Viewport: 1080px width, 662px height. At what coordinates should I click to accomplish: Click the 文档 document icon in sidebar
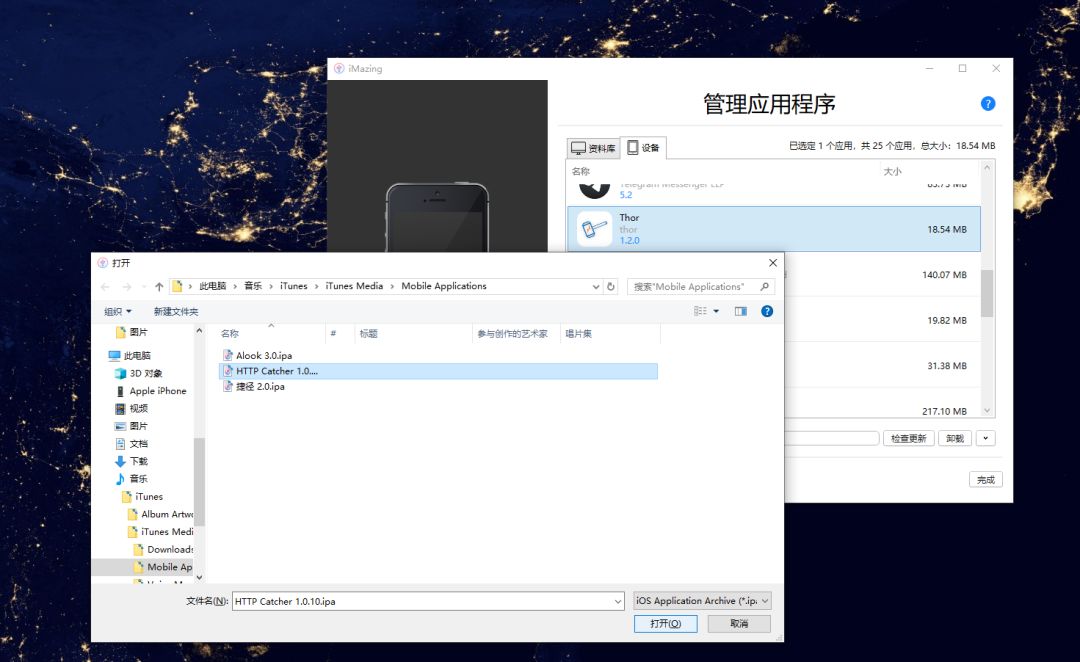121,444
